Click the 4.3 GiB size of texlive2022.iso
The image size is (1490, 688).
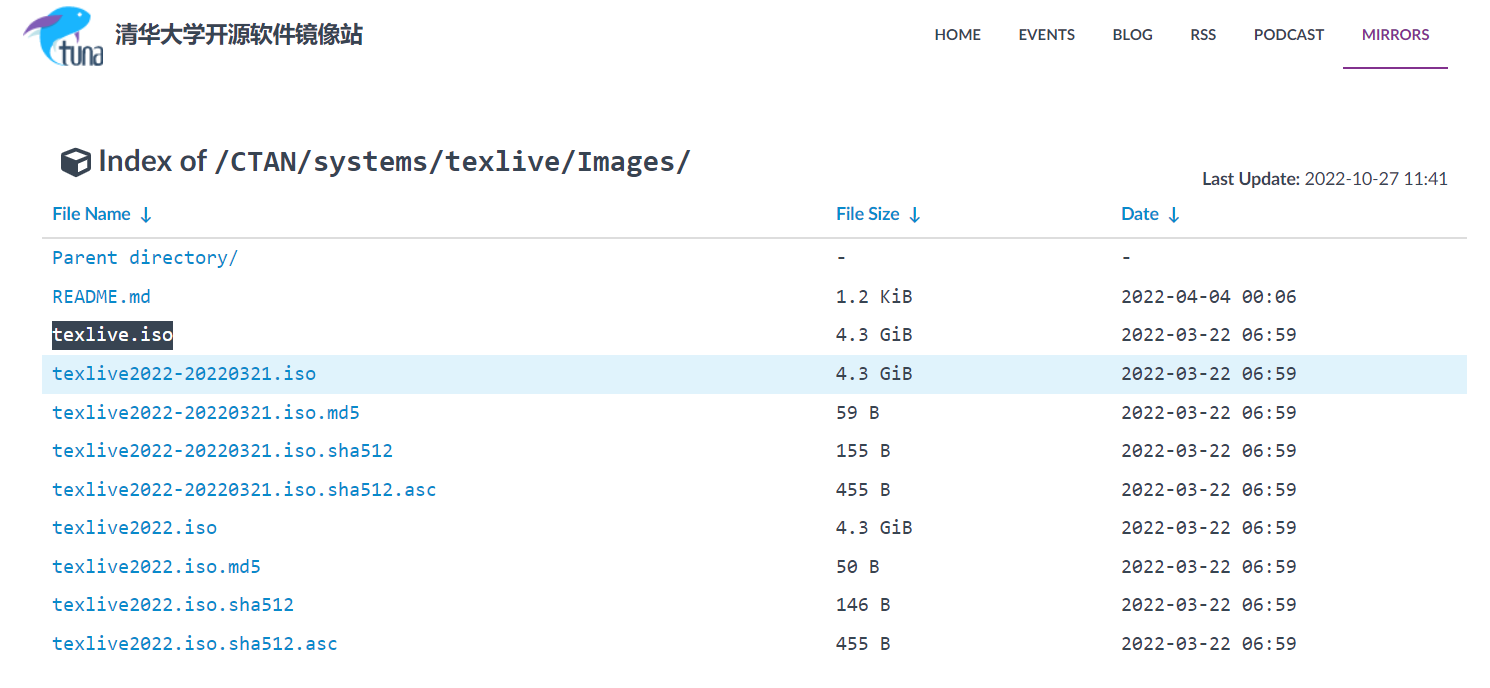874,528
